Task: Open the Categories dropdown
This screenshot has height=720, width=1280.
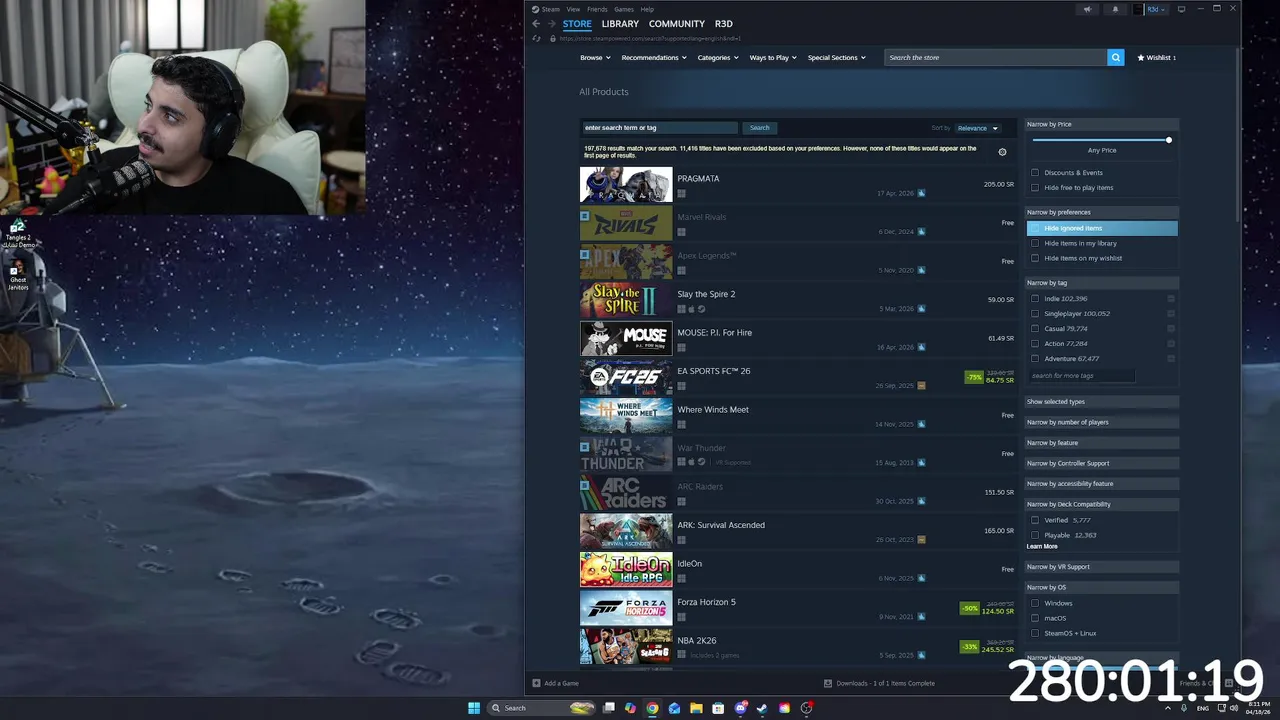Action: click(x=718, y=57)
